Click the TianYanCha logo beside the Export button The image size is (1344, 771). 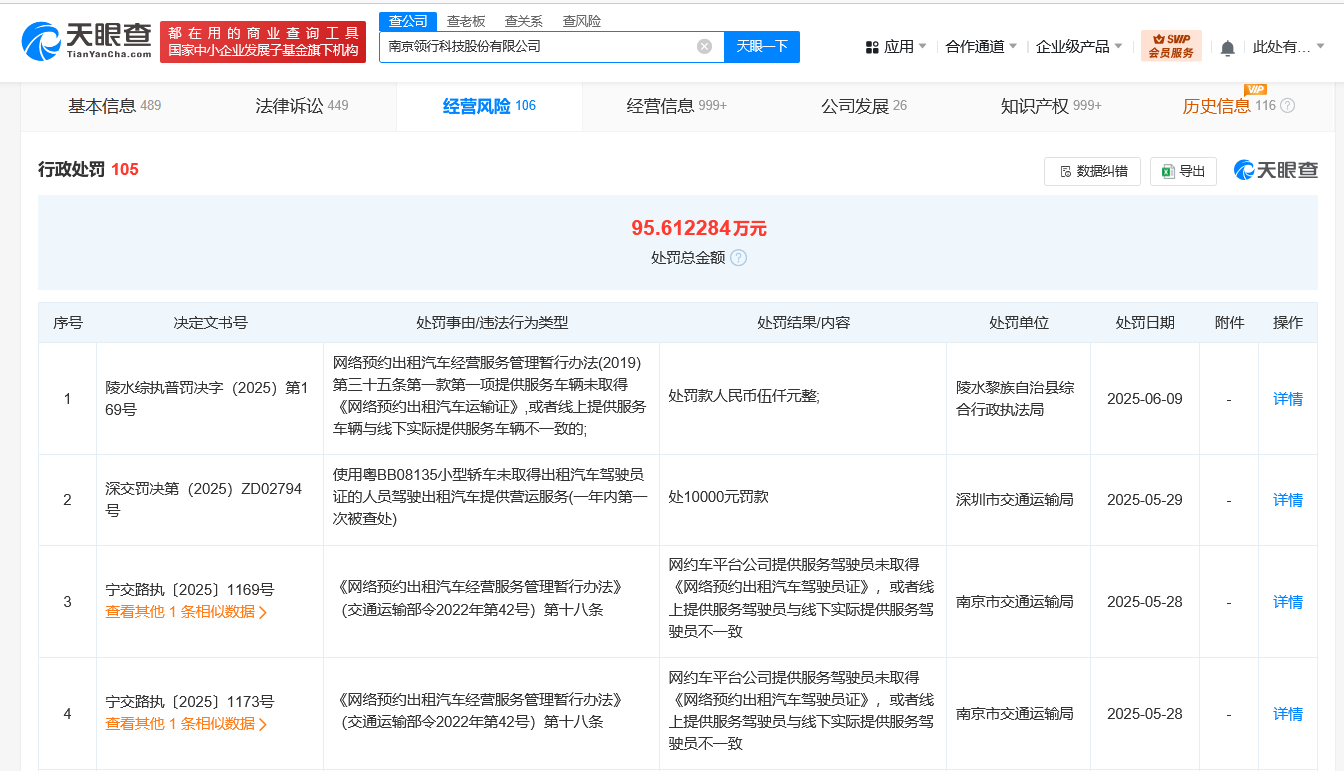point(1275,171)
